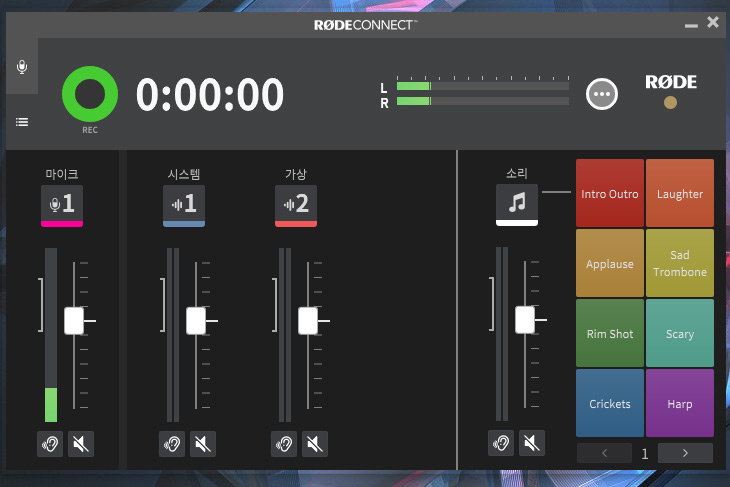
Task: Play the Crickets sound pad
Action: coord(610,403)
